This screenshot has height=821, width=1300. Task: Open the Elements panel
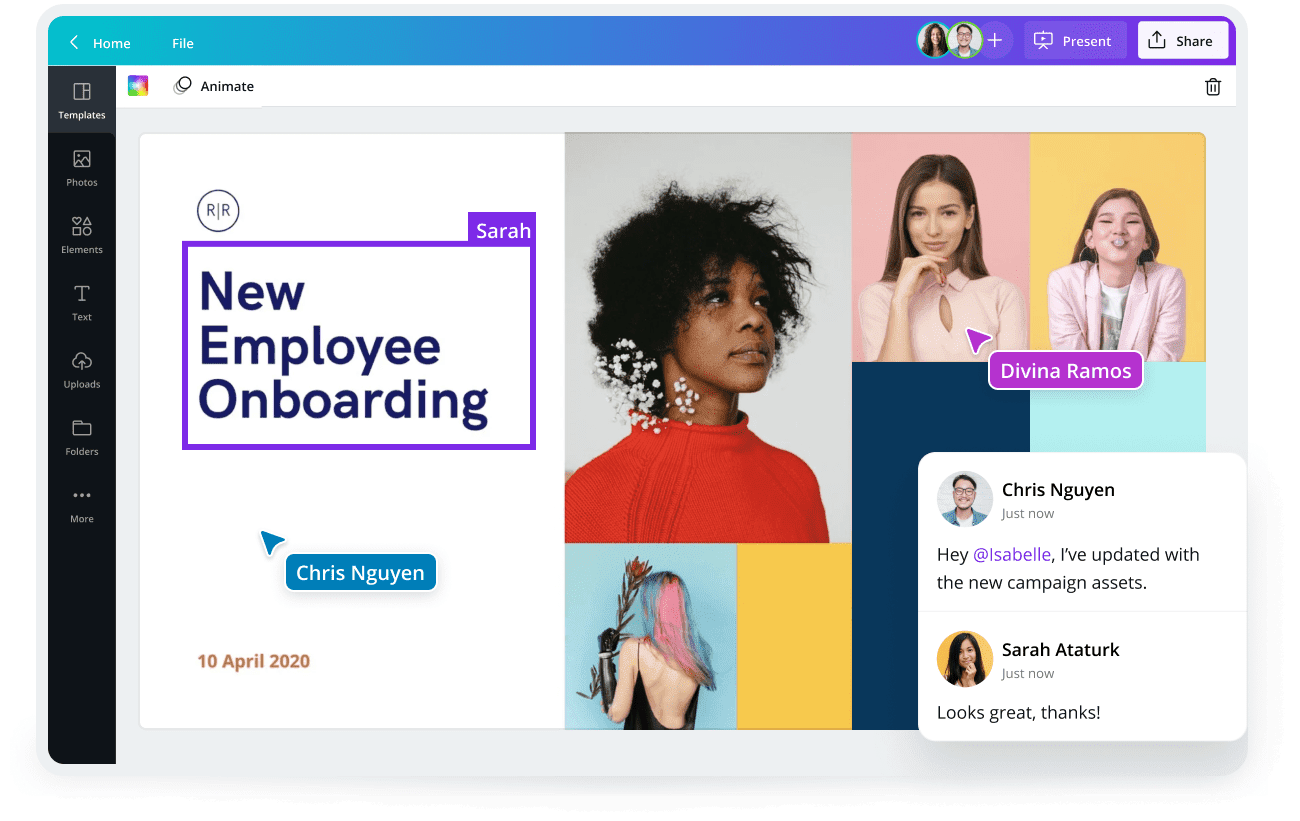coord(81,234)
